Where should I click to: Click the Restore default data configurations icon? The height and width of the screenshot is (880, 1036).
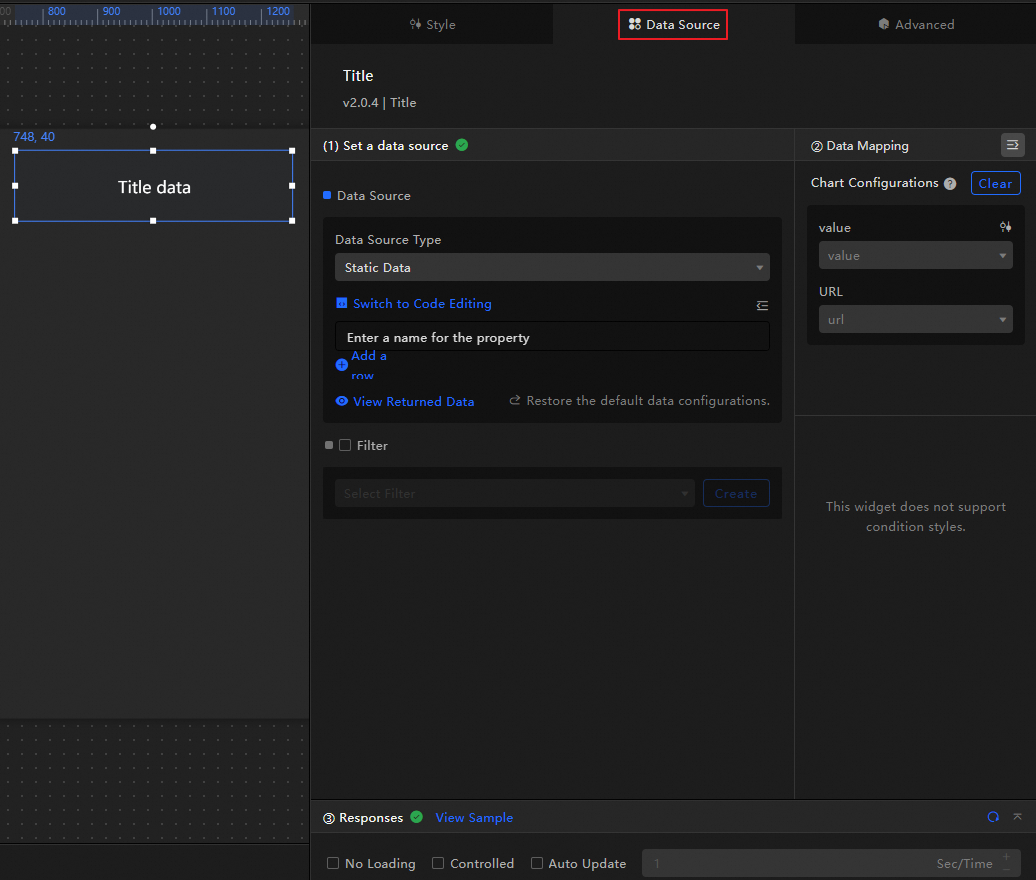tap(515, 401)
